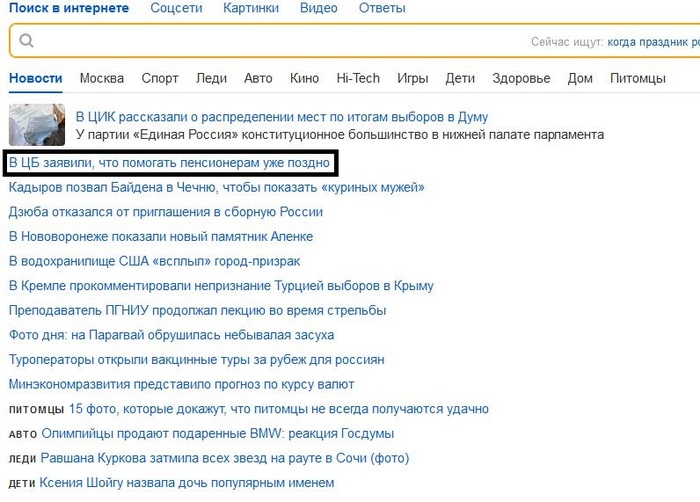Screen dimensions: 700x502
Task: Click the Единая Россия constitutional majority subtitle
Action: (340, 134)
